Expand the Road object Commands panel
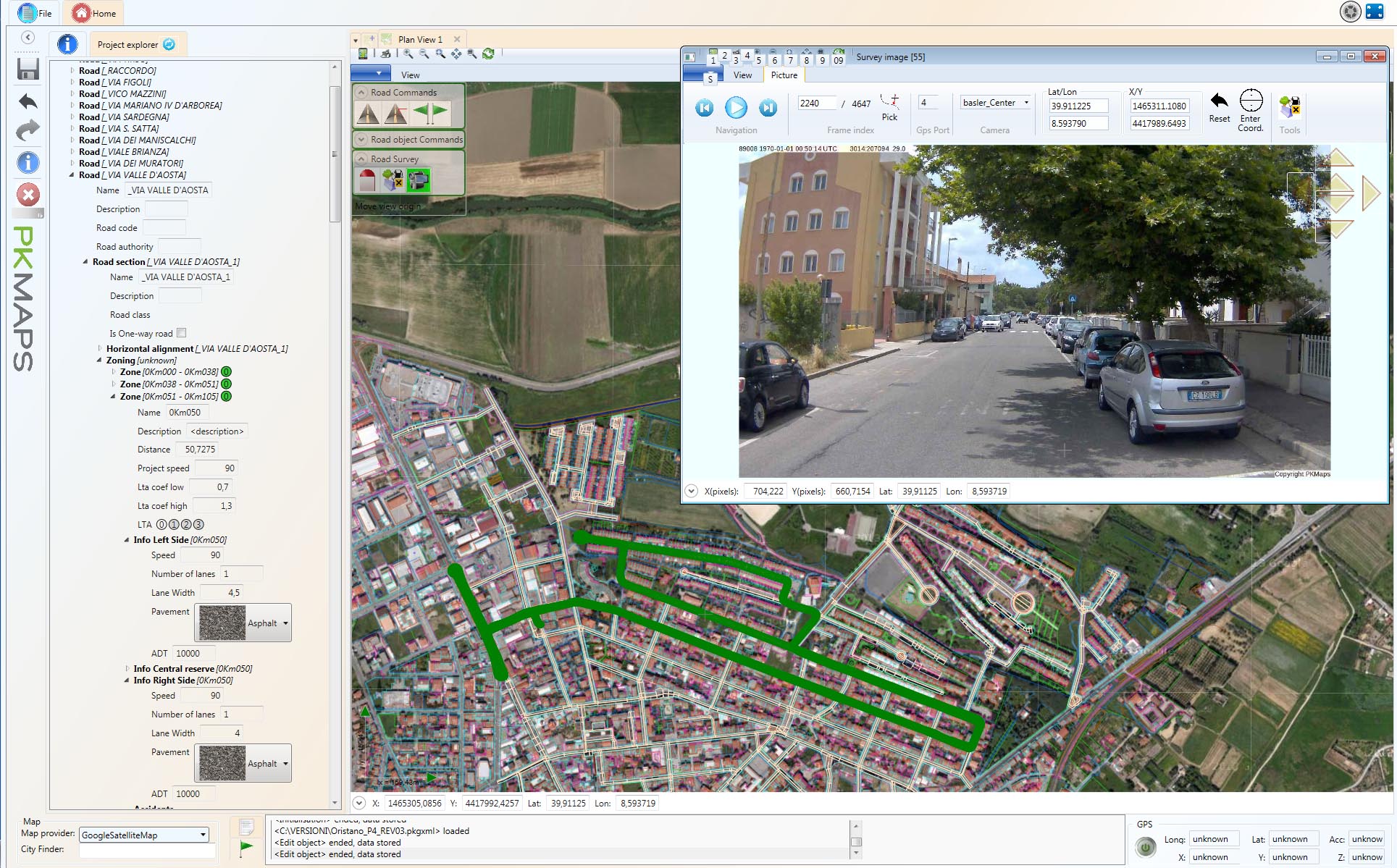 [x=361, y=140]
